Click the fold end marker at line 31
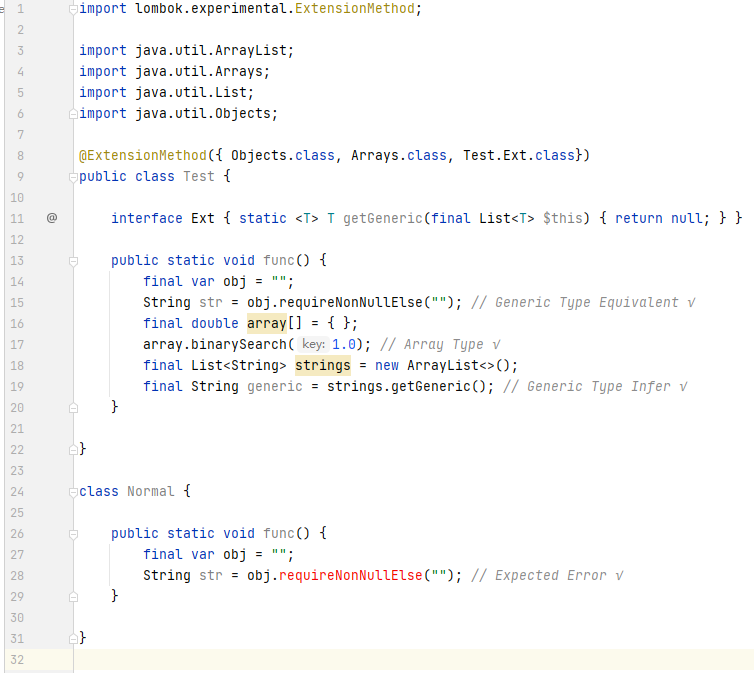754x673 pixels. click(73, 639)
